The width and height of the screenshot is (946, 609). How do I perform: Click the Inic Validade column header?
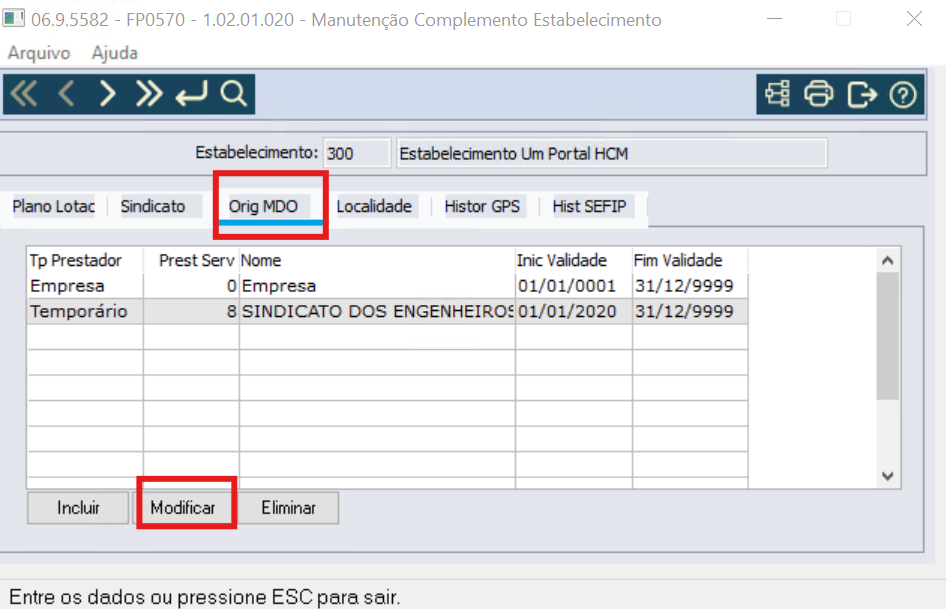coord(574,260)
